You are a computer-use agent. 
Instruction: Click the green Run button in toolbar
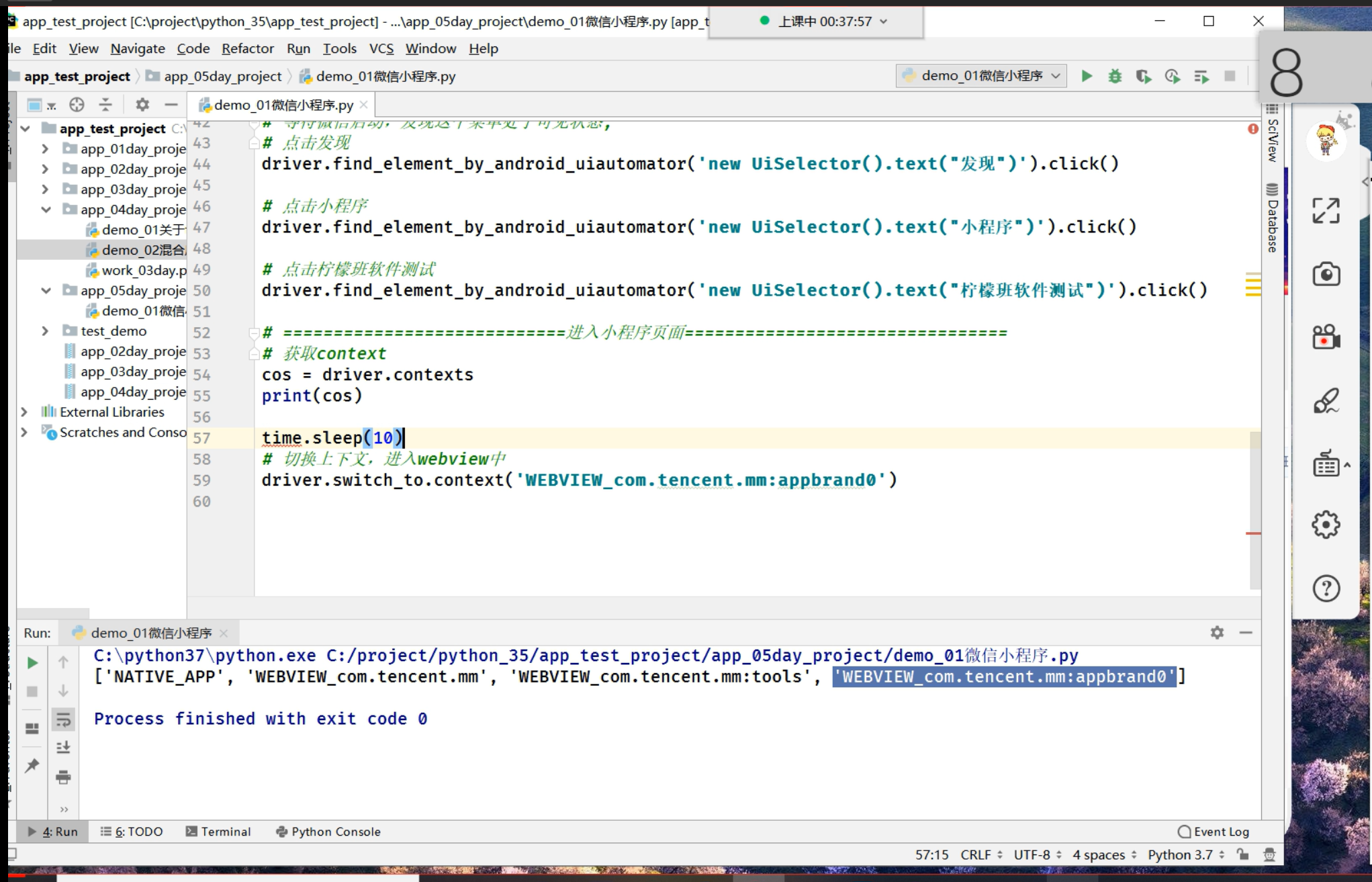(1087, 77)
